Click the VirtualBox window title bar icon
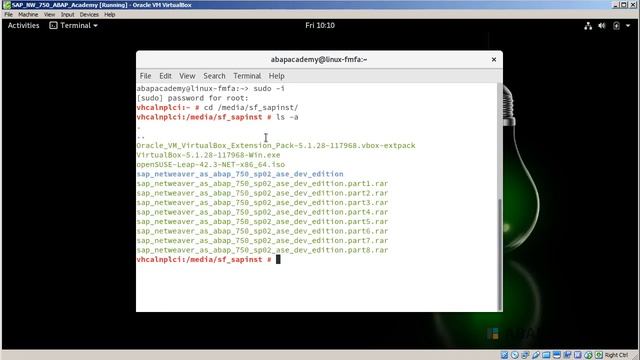The image size is (640, 360). point(7,5)
